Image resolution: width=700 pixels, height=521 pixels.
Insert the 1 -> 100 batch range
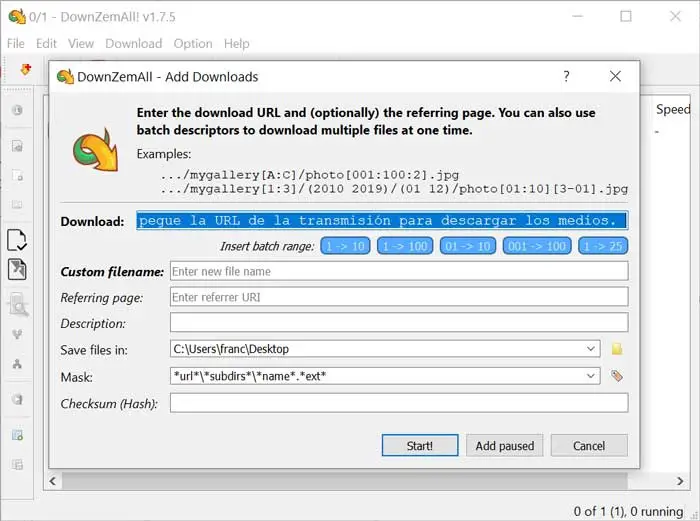point(405,246)
